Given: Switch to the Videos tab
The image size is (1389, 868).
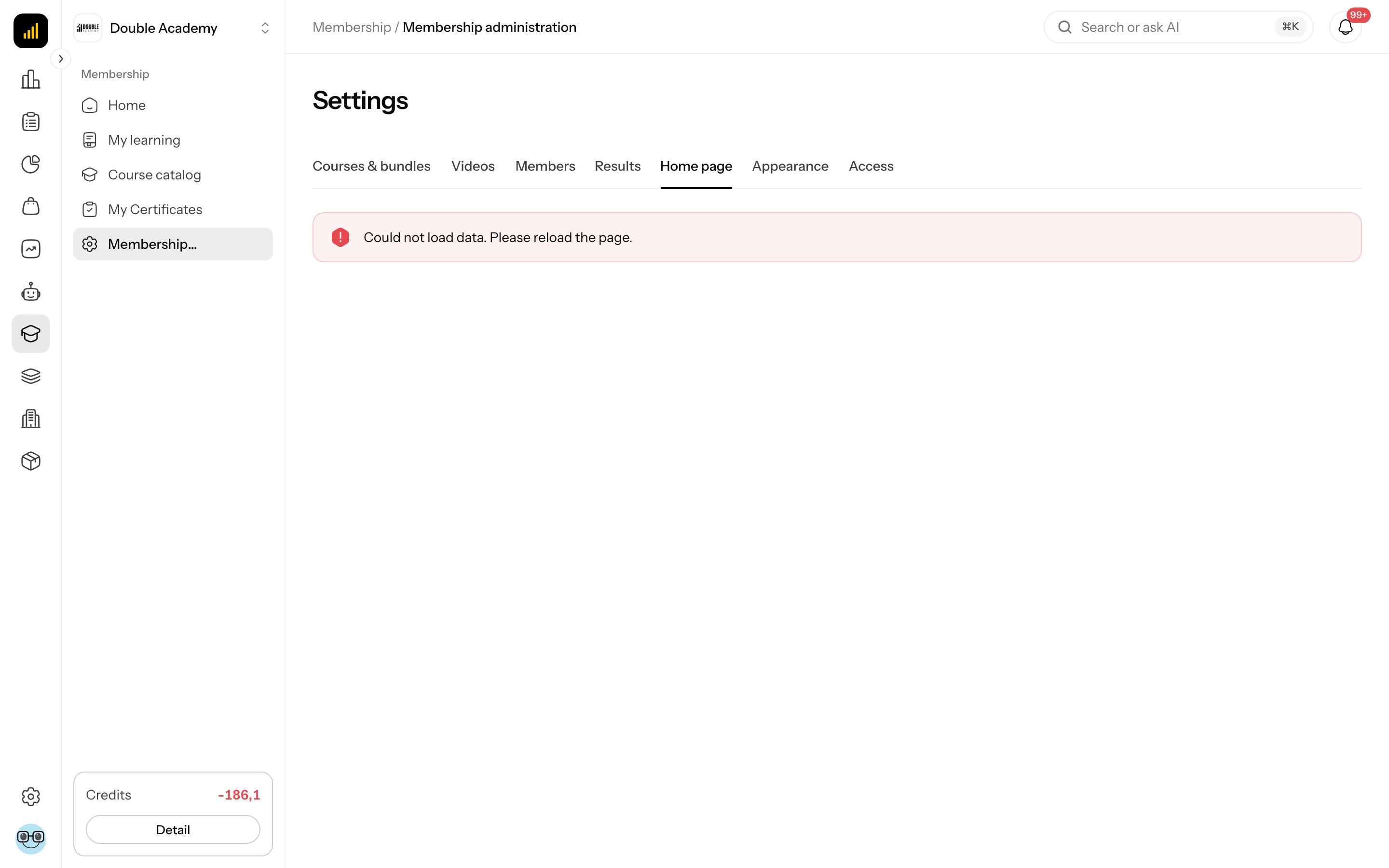Looking at the screenshot, I should click(472, 166).
